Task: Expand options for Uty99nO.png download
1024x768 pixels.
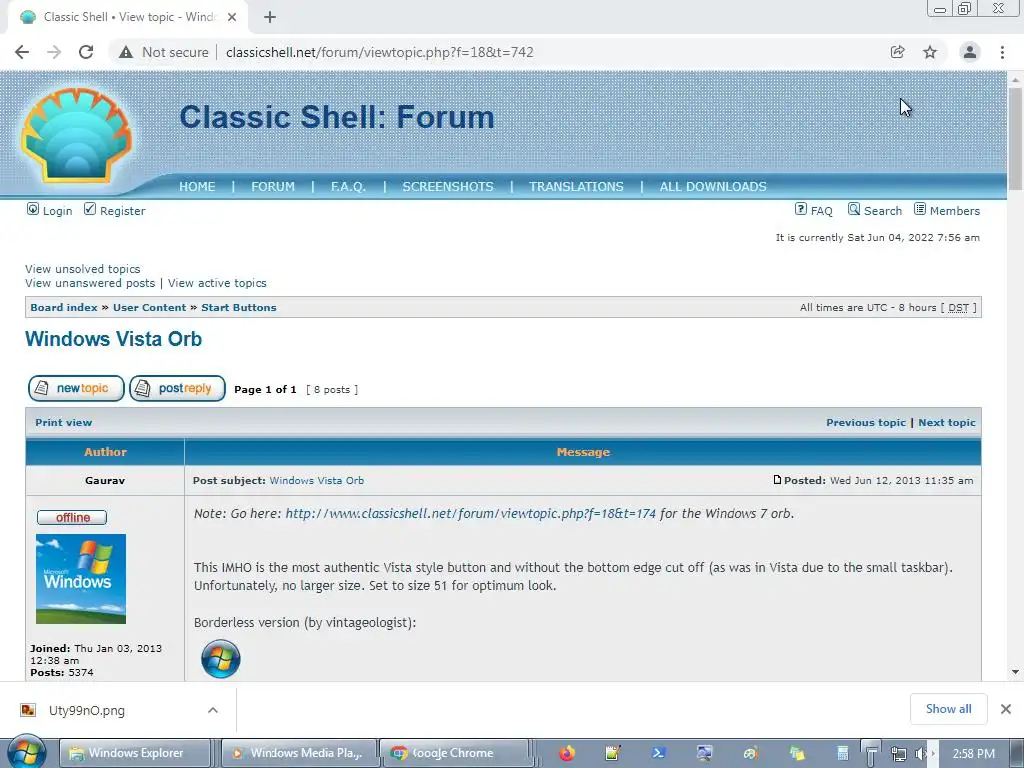Action: [x=213, y=710]
